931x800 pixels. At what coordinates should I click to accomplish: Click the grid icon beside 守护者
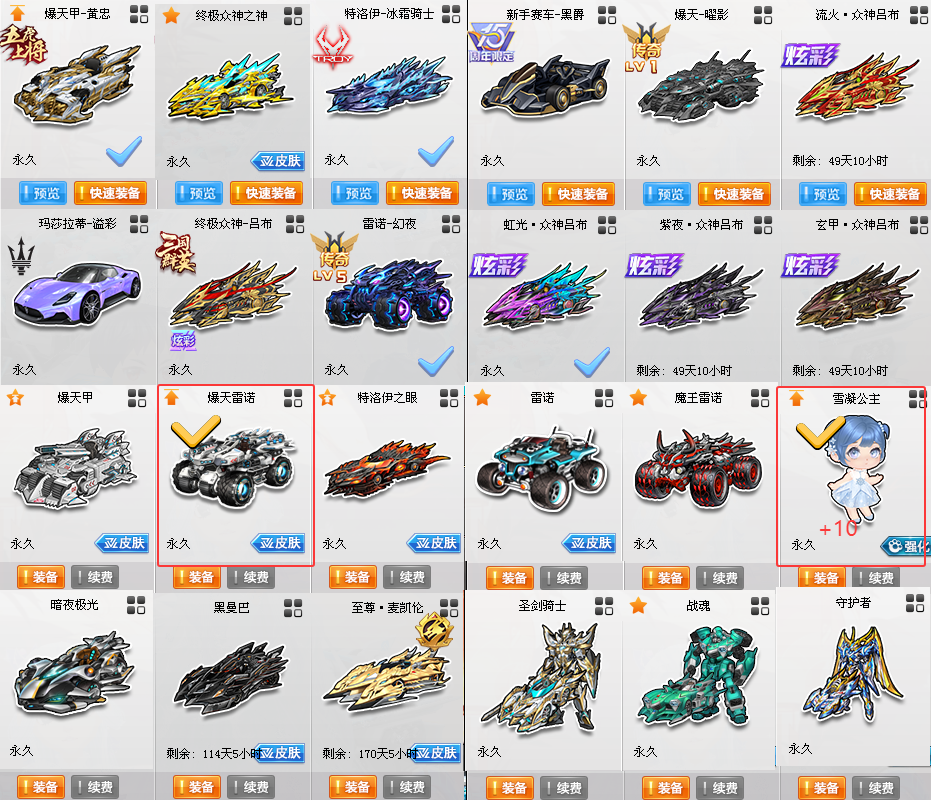[x=915, y=603]
